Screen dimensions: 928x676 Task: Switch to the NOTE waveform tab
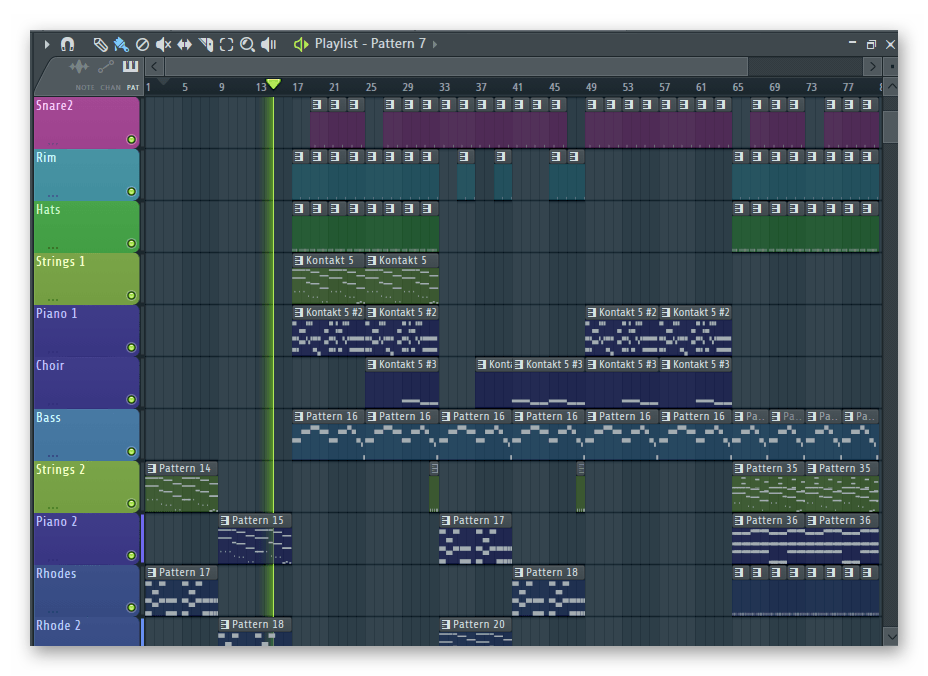(x=79, y=67)
